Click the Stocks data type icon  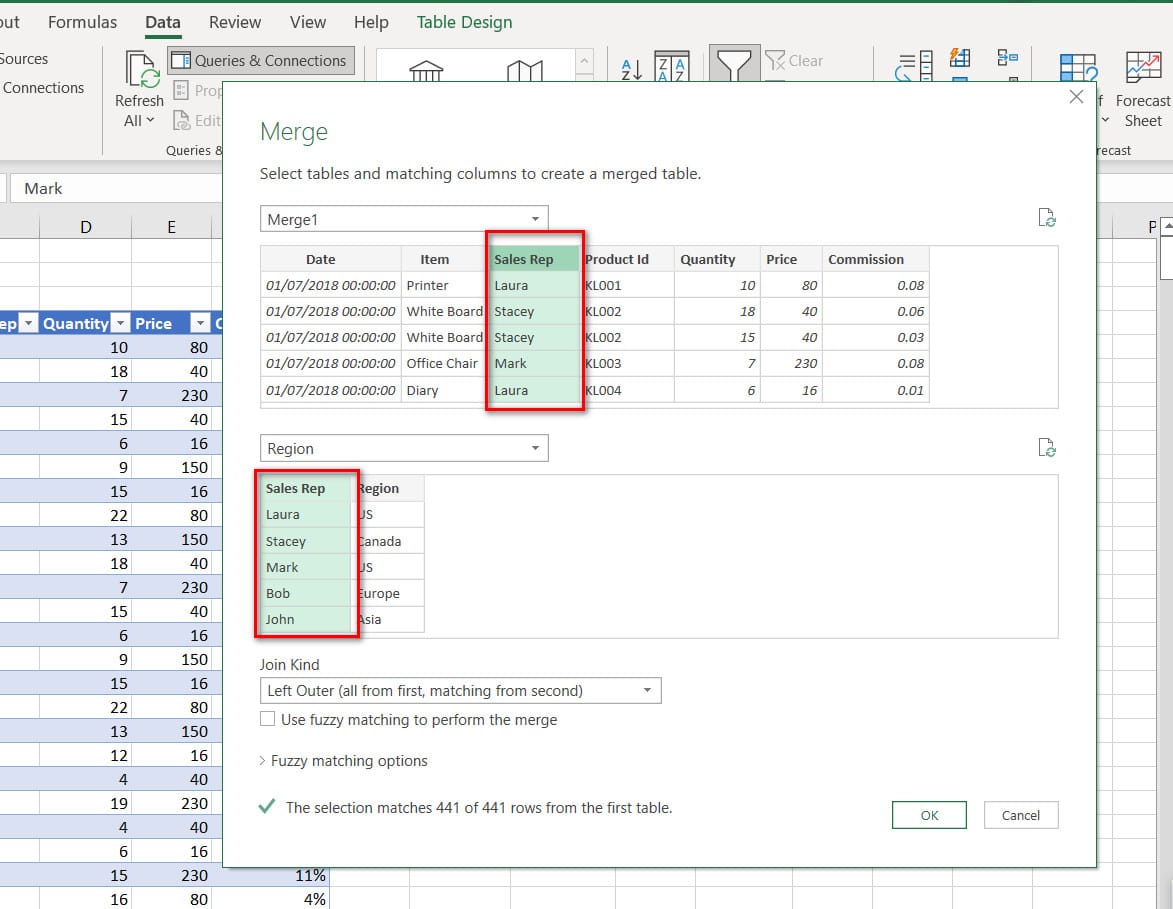click(427, 70)
